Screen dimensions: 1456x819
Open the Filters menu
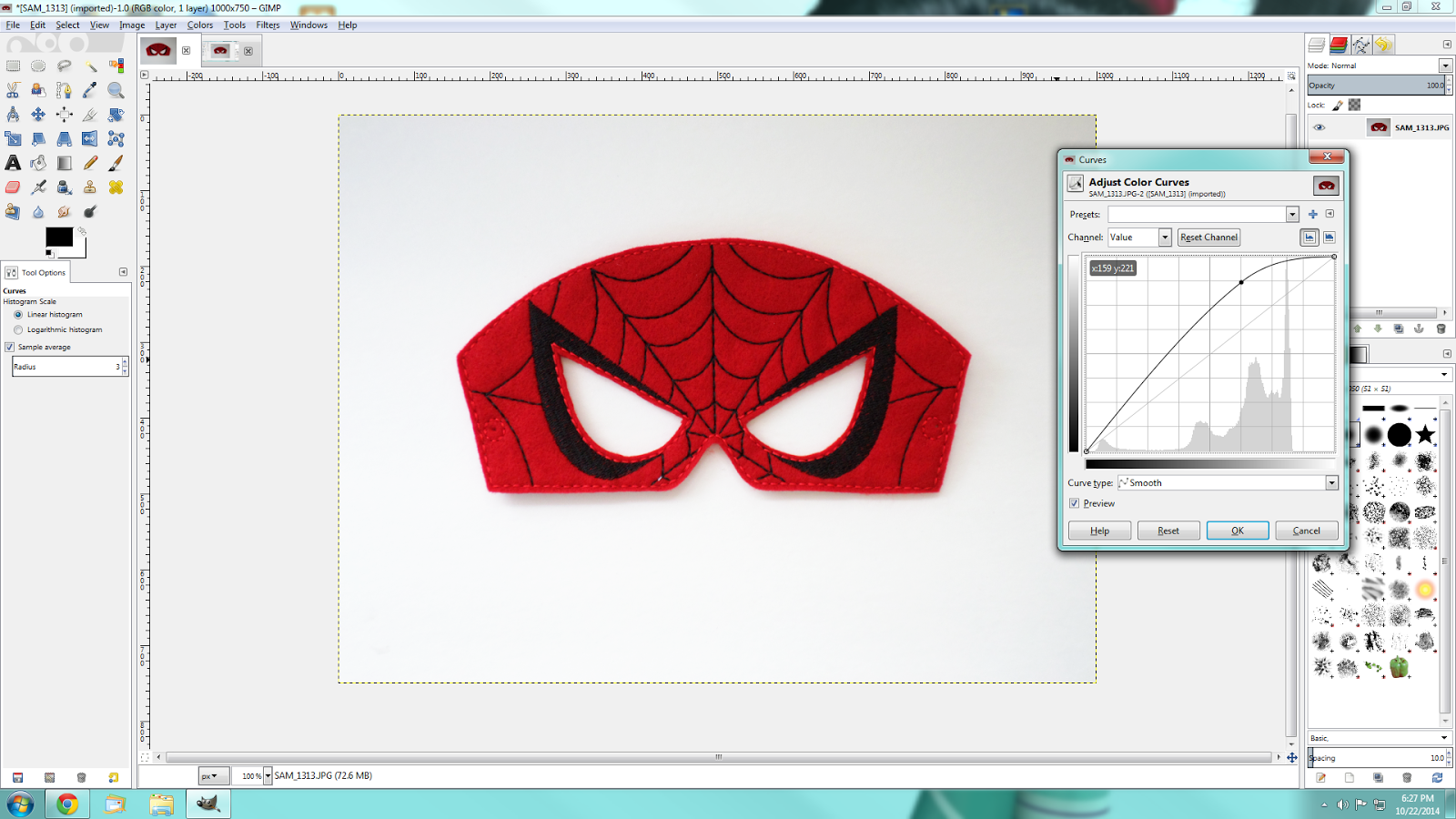coord(268,25)
